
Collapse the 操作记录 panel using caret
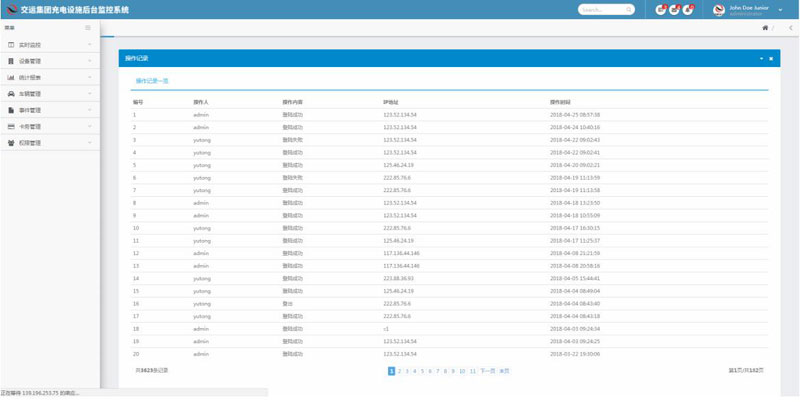(760, 59)
